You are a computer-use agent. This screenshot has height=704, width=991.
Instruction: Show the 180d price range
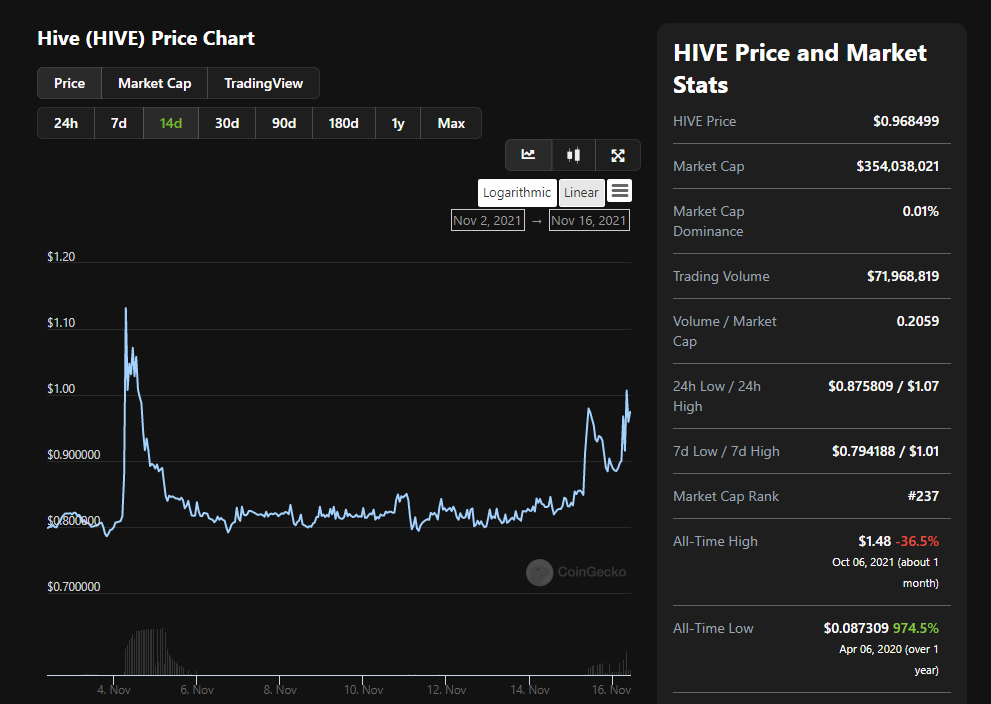pos(343,123)
